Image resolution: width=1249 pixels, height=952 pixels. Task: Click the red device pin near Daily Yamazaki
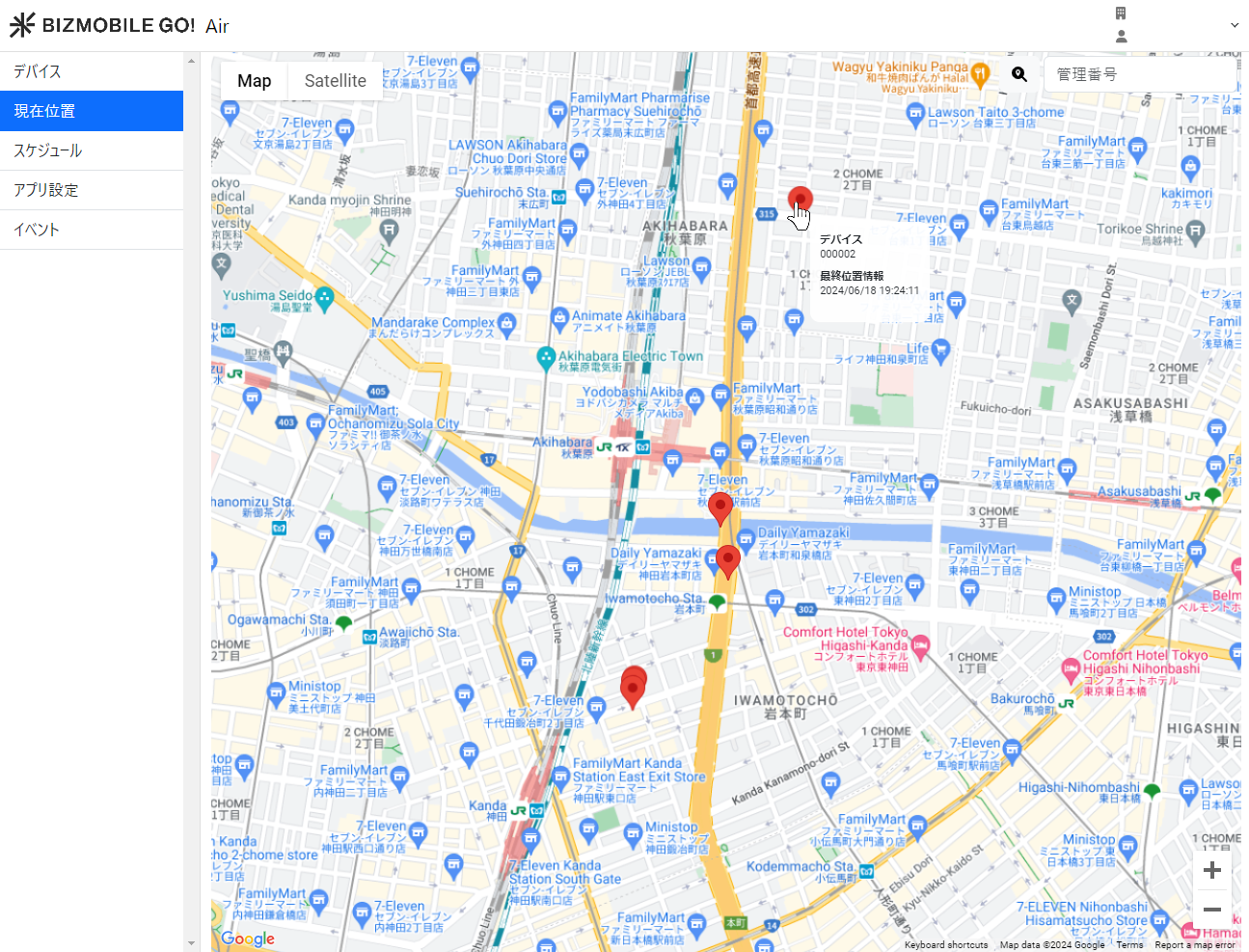[728, 558]
